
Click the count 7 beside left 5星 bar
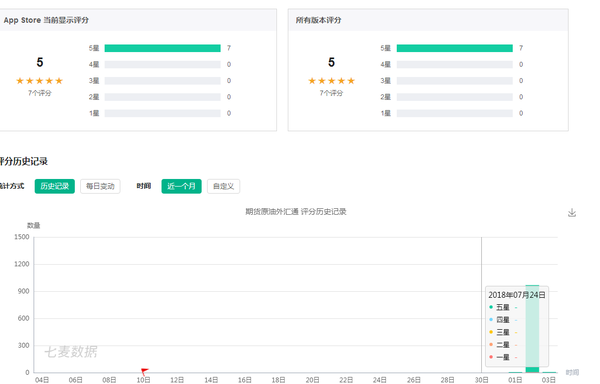point(229,48)
